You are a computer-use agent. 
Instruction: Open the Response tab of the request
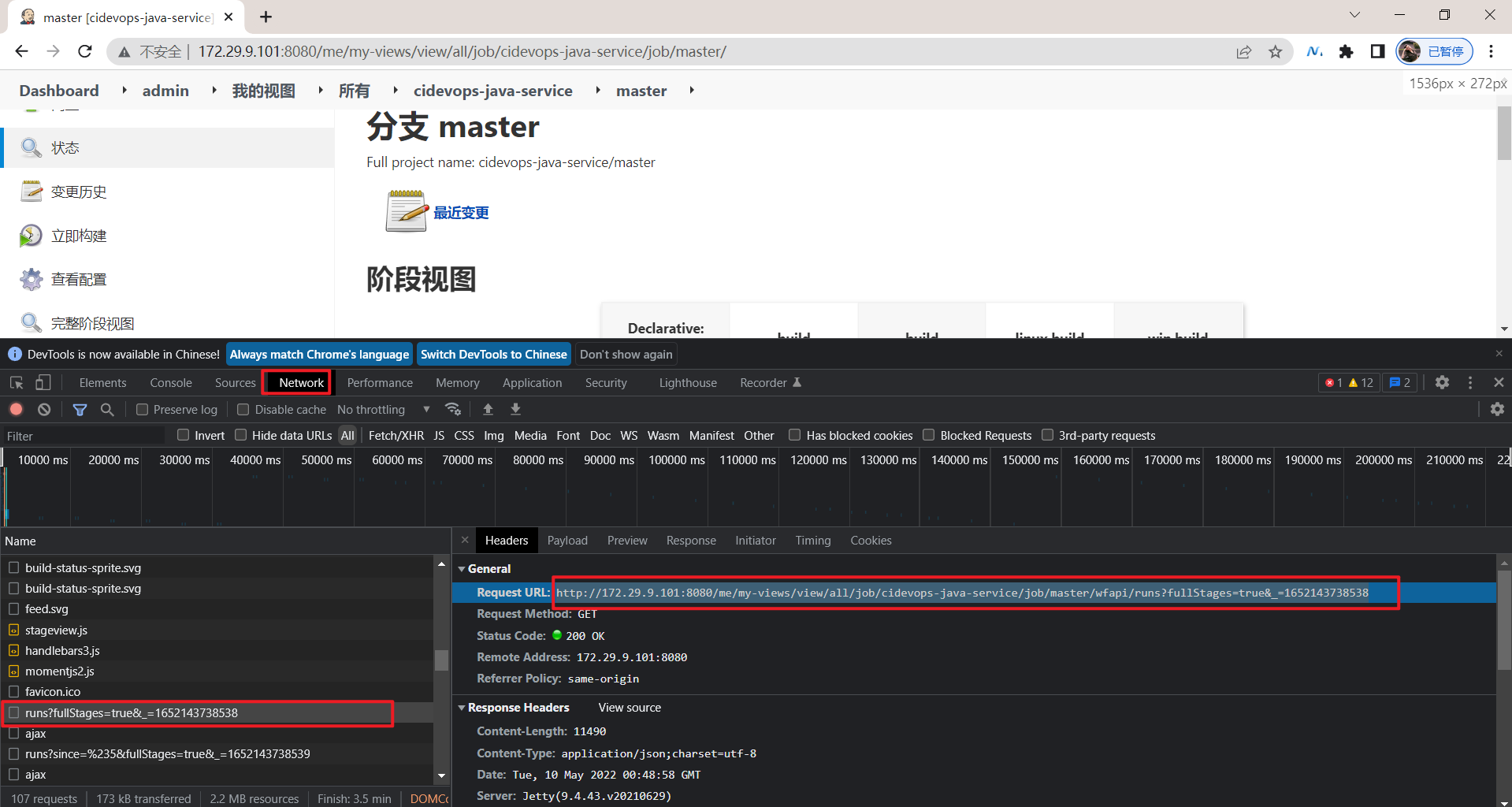(x=691, y=541)
